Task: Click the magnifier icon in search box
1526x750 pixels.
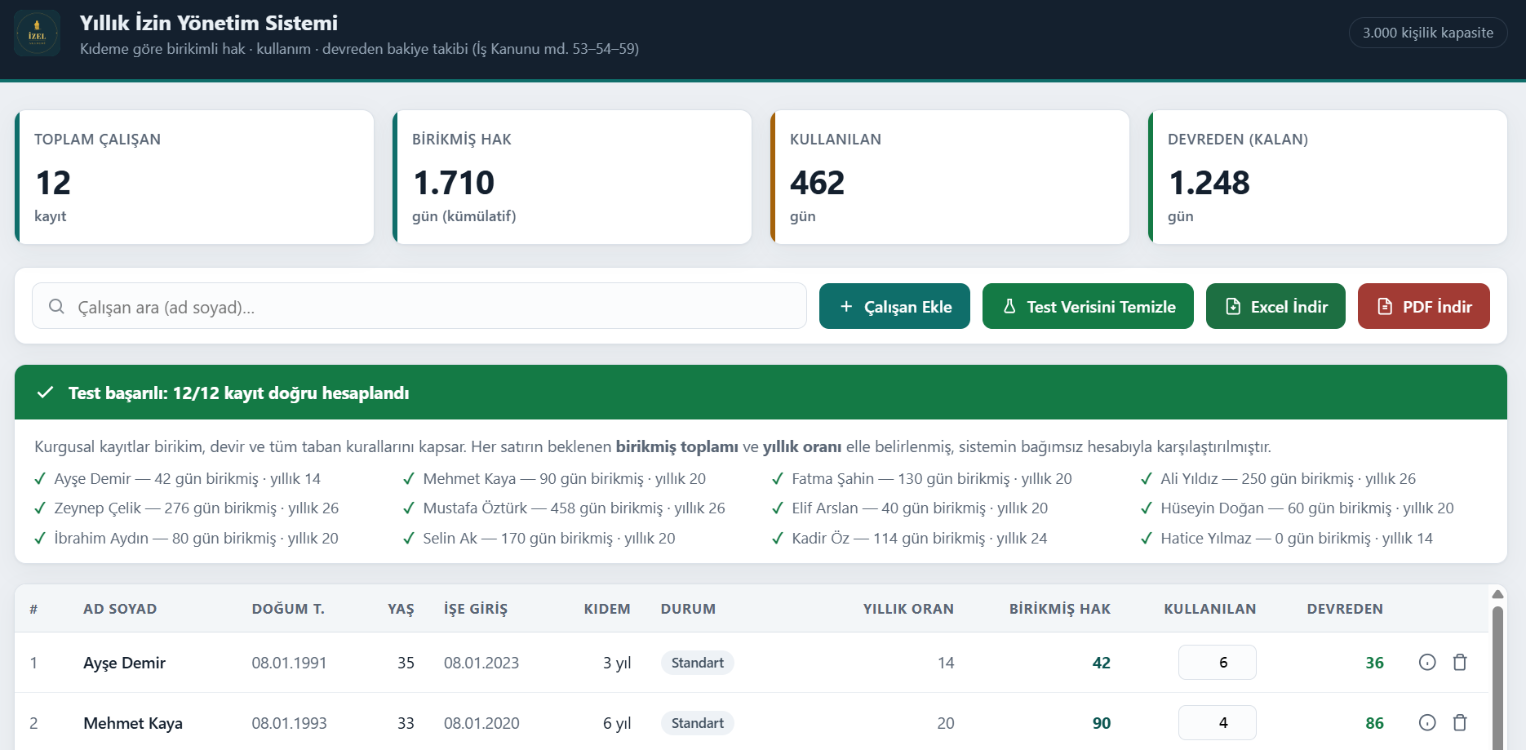Action: [57, 307]
